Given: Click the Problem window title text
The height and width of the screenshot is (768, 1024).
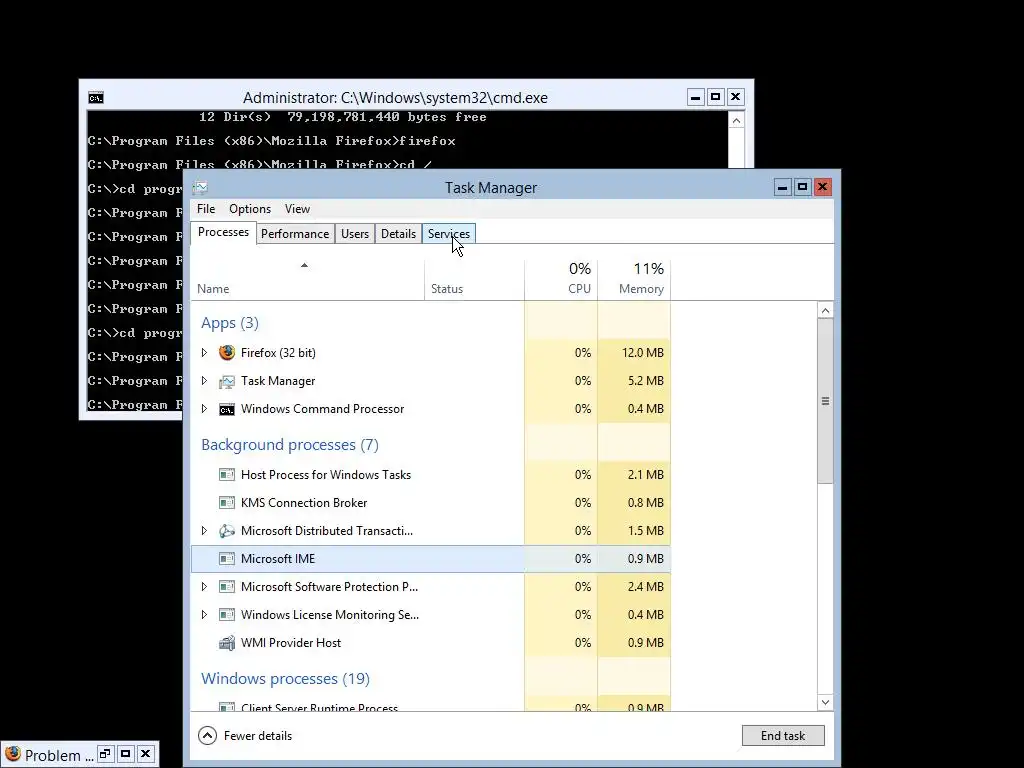Looking at the screenshot, I should [59, 756].
